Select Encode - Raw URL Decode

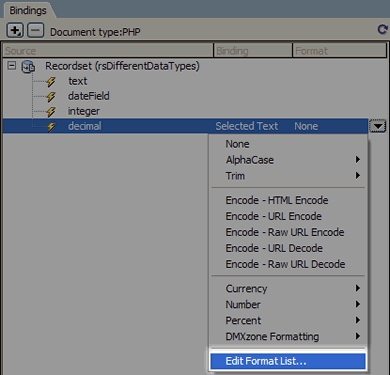click(x=288, y=264)
